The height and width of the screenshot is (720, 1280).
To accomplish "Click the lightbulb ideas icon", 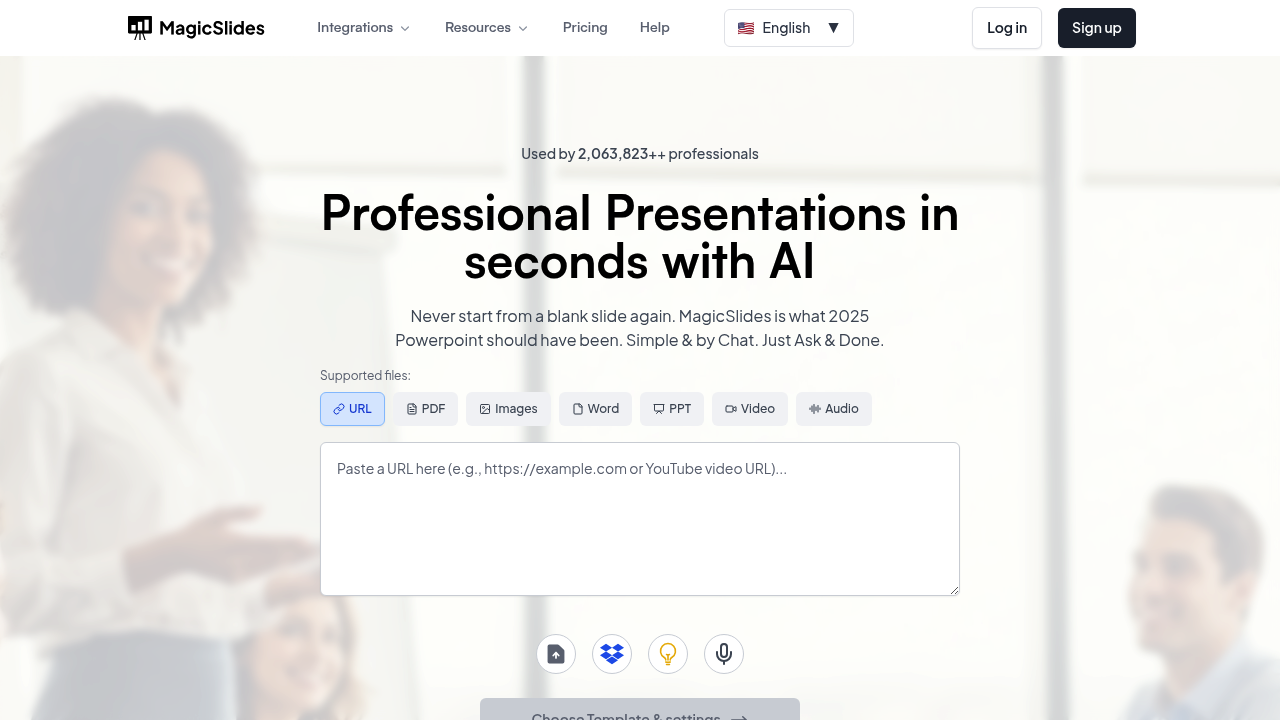I will (x=668, y=654).
